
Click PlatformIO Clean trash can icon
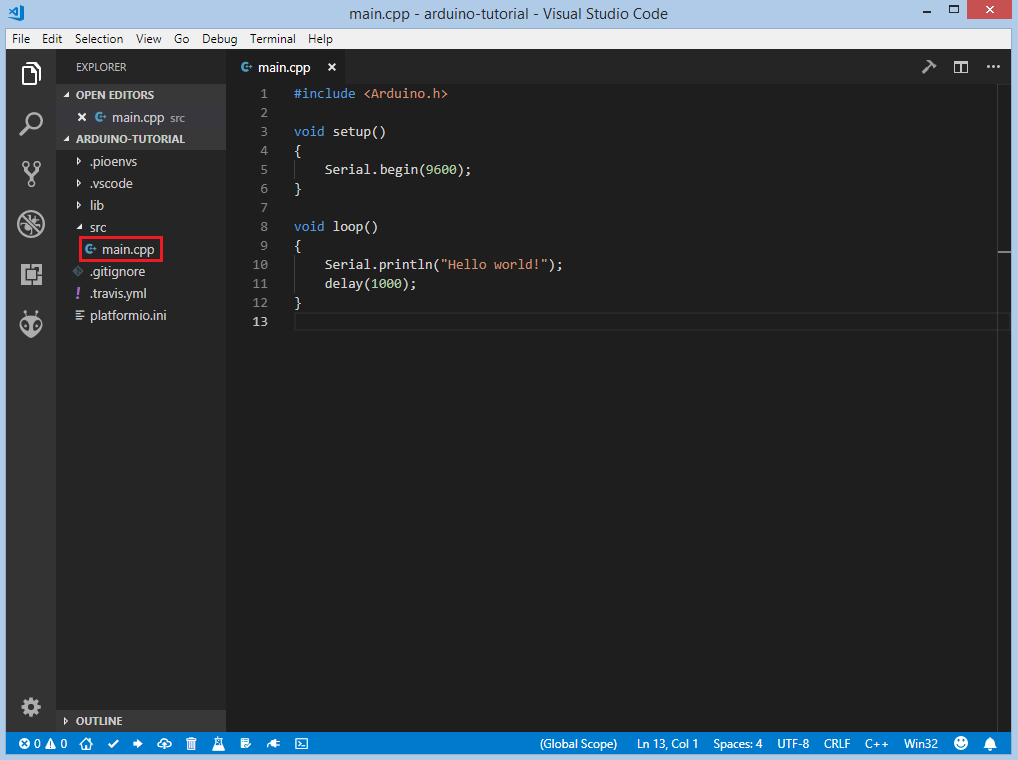click(x=191, y=744)
